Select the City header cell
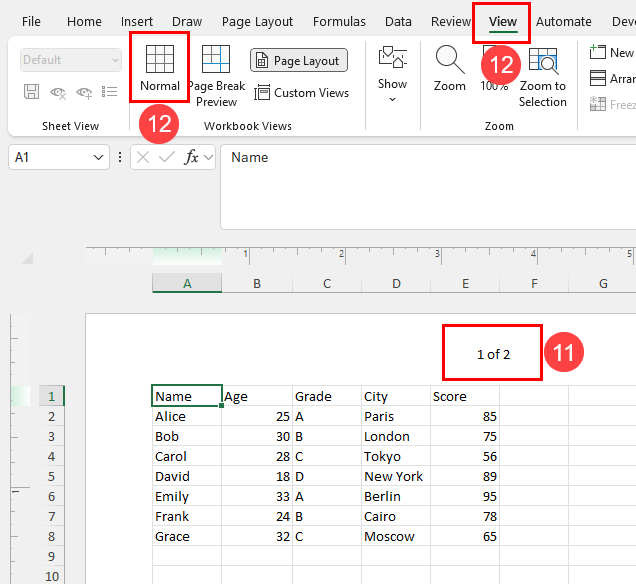 pos(396,396)
